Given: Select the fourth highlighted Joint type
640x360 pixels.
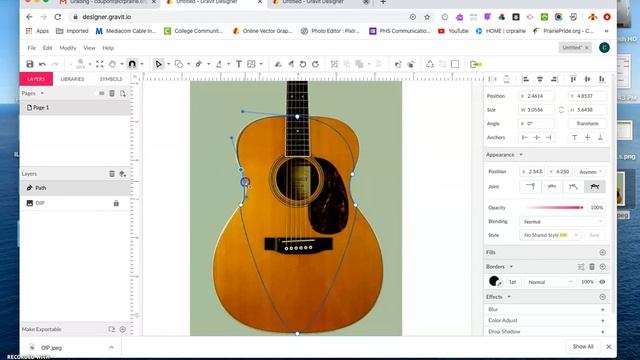Looking at the screenshot, I should click(x=595, y=187).
